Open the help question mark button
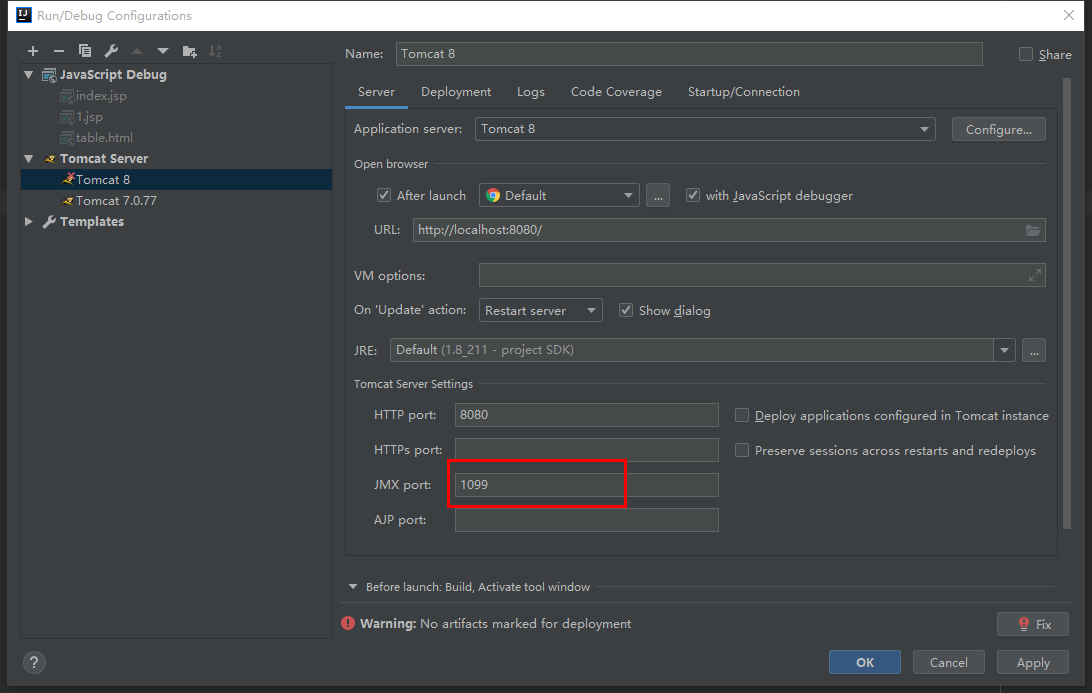Screen dimensions: 1092x693 pyautogui.click(x=34, y=662)
